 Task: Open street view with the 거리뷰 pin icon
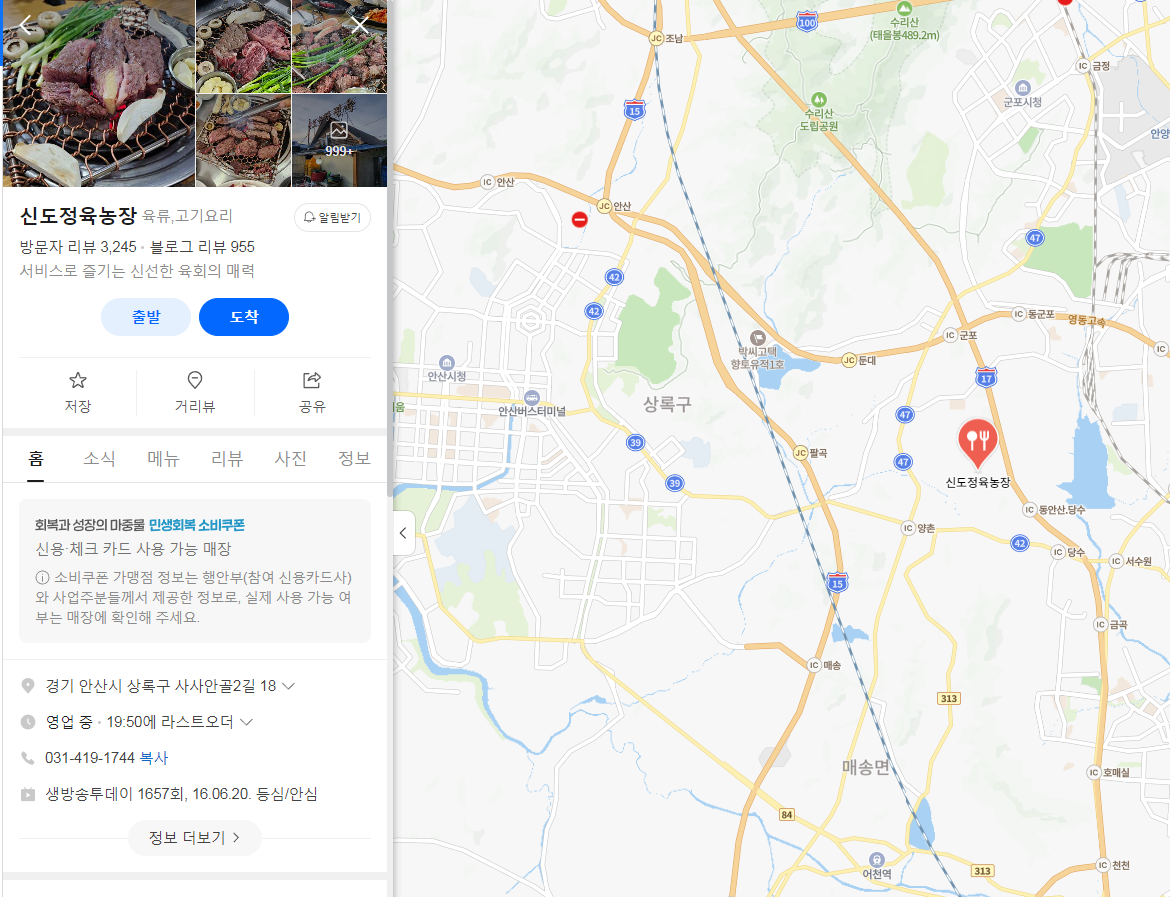195,393
